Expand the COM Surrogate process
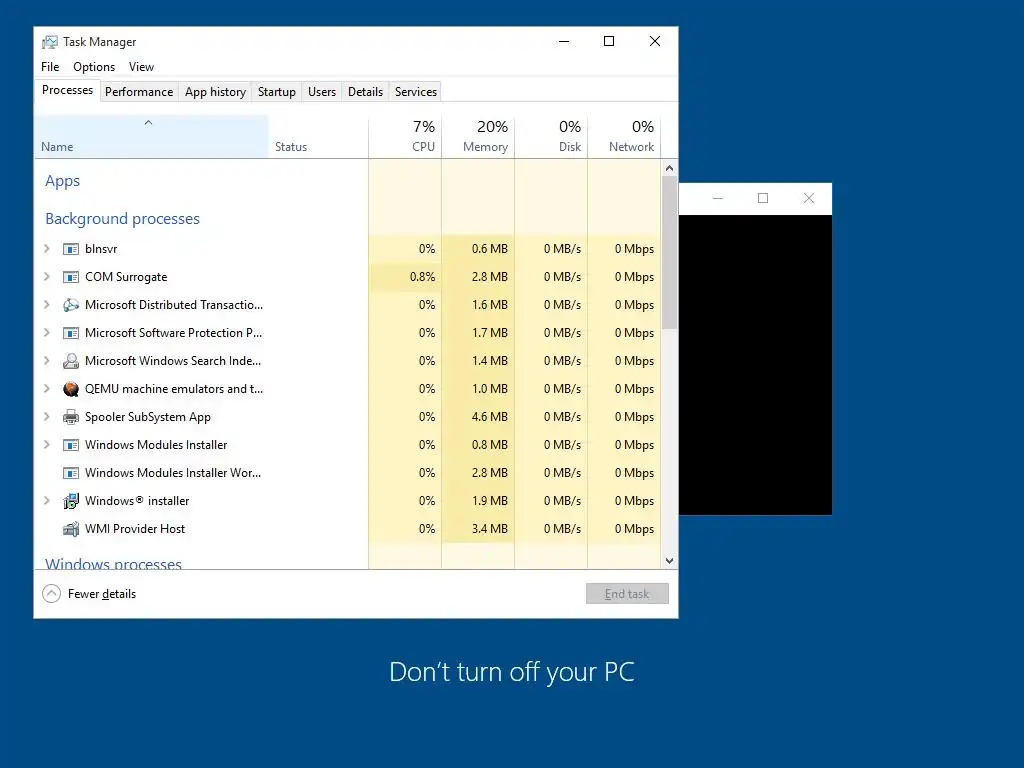The height and width of the screenshot is (768, 1024). [46, 277]
